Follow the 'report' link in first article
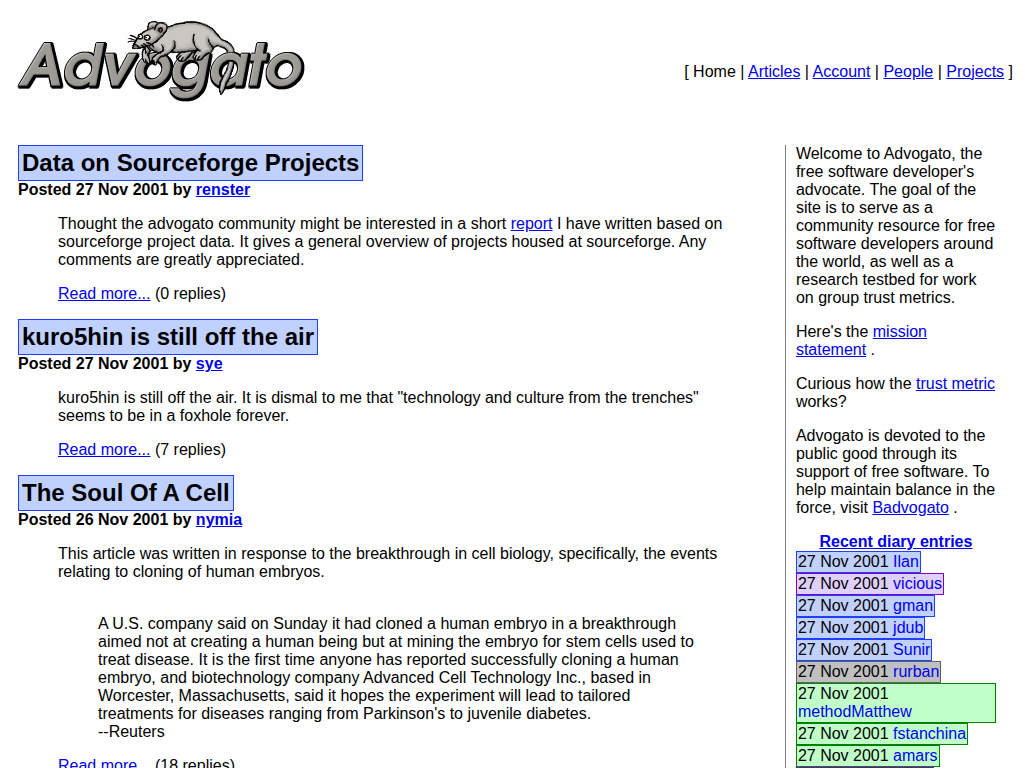 coord(531,223)
